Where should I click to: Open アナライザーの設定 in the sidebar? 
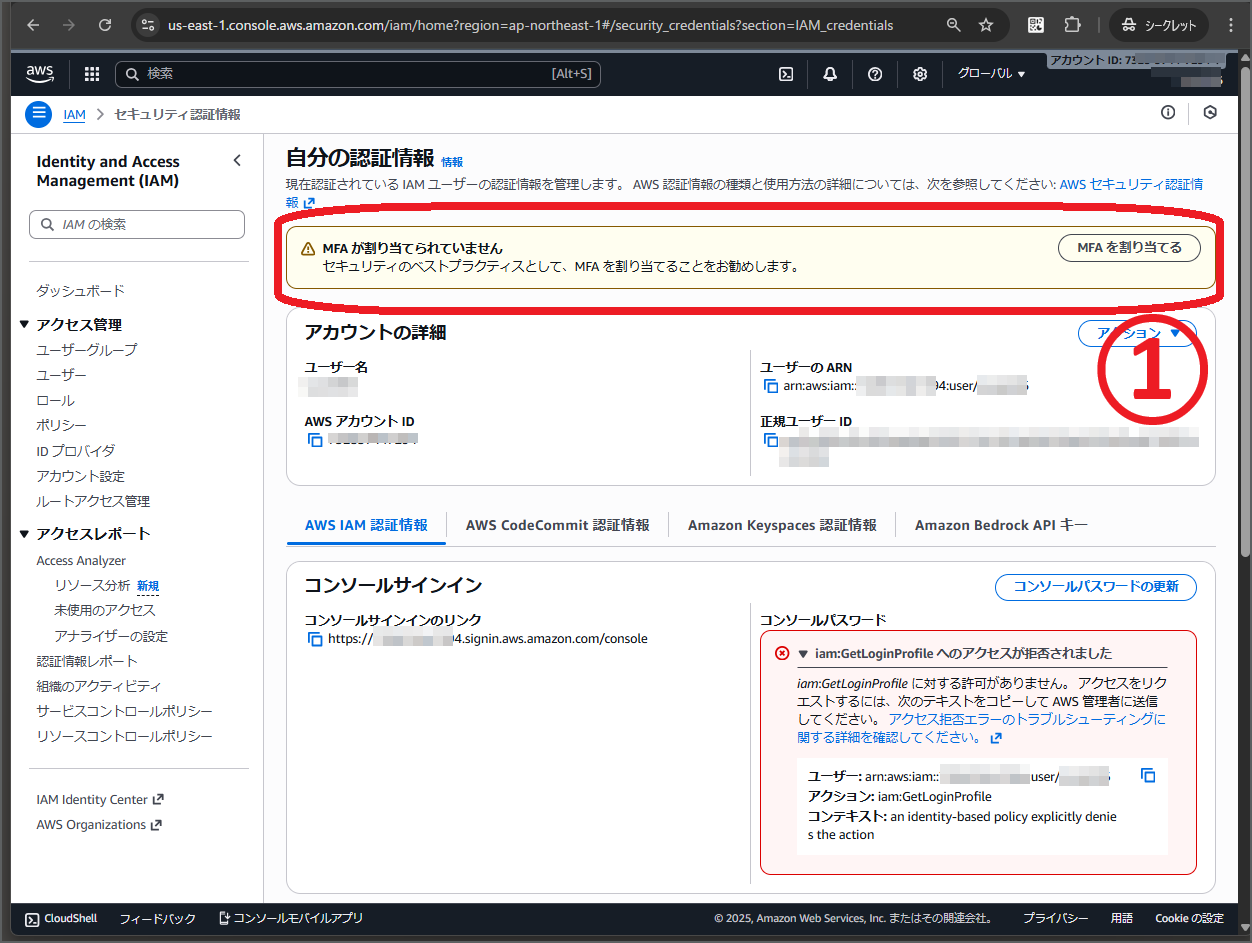(111, 636)
